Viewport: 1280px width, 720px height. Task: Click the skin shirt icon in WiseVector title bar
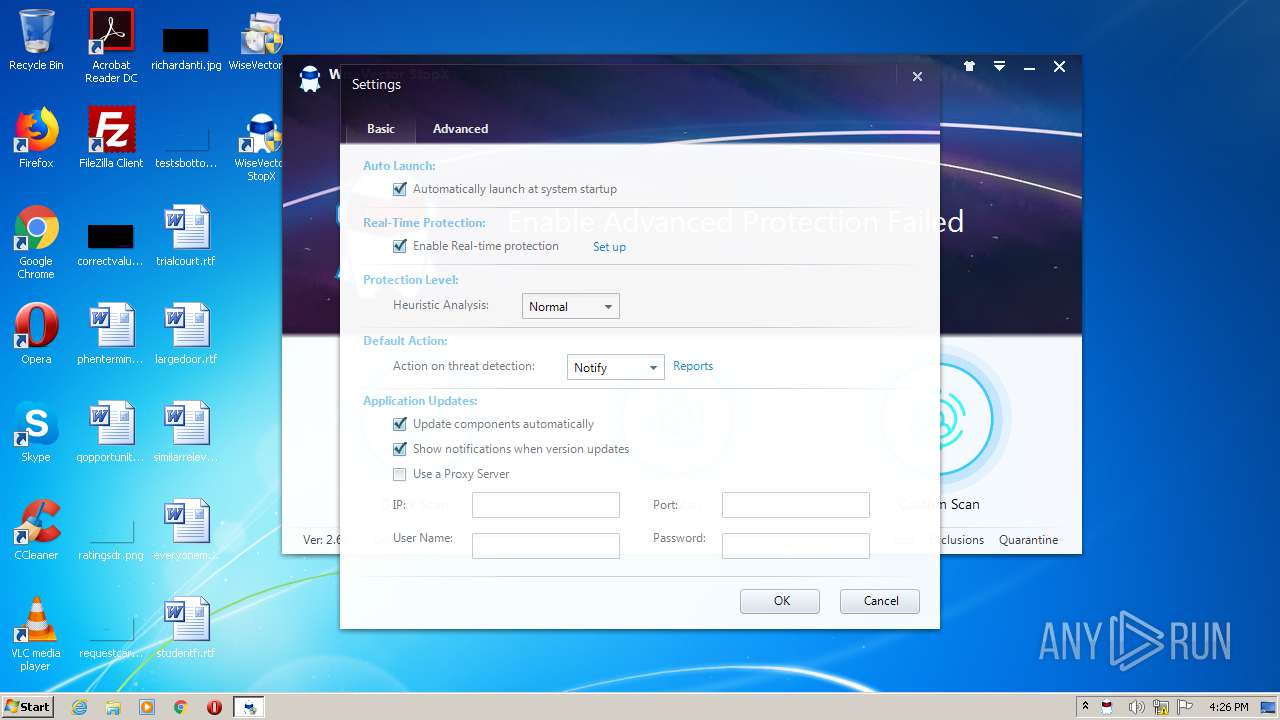(x=969, y=66)
